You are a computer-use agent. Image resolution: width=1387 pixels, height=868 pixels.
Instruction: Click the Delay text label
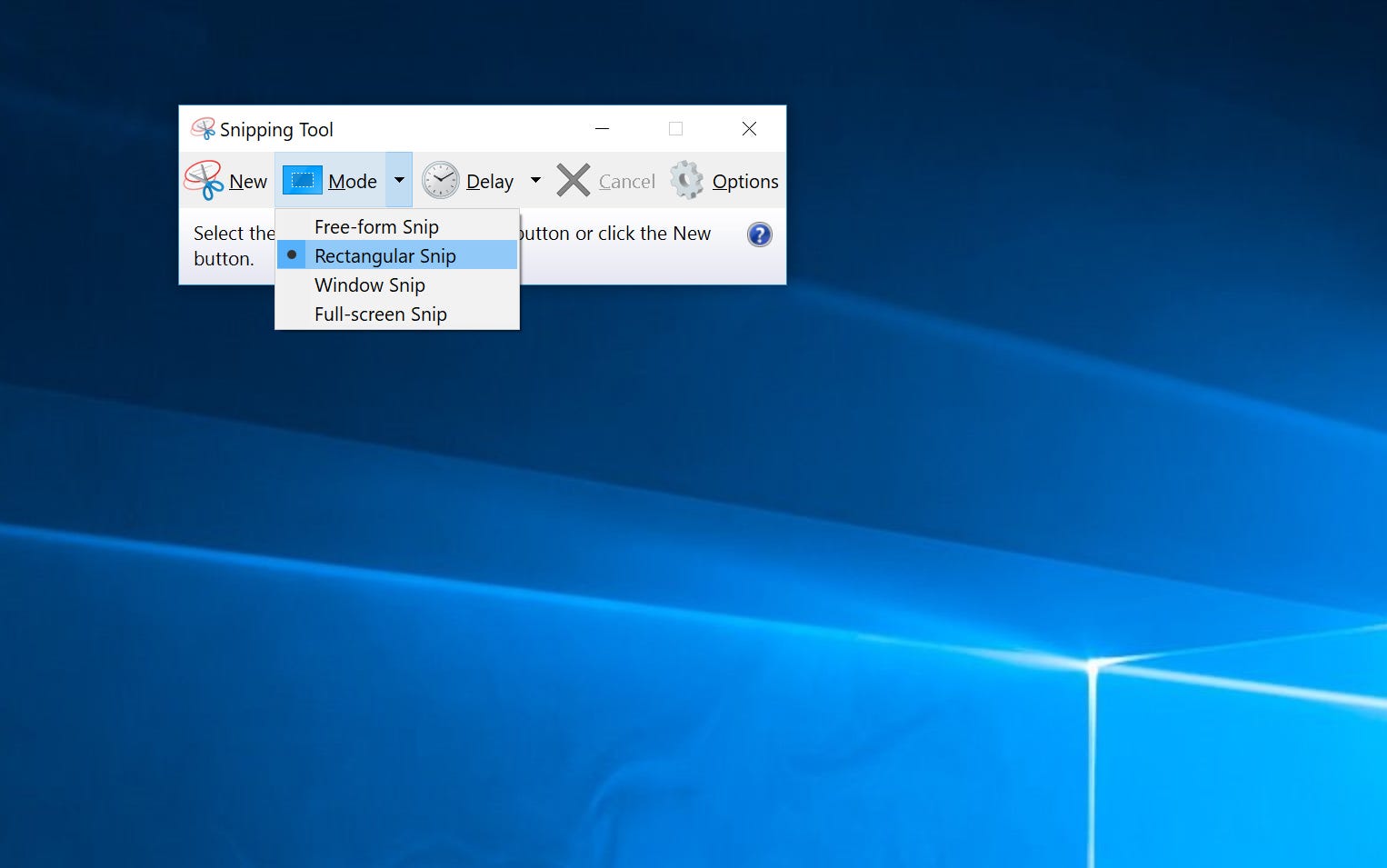(490, 182)
